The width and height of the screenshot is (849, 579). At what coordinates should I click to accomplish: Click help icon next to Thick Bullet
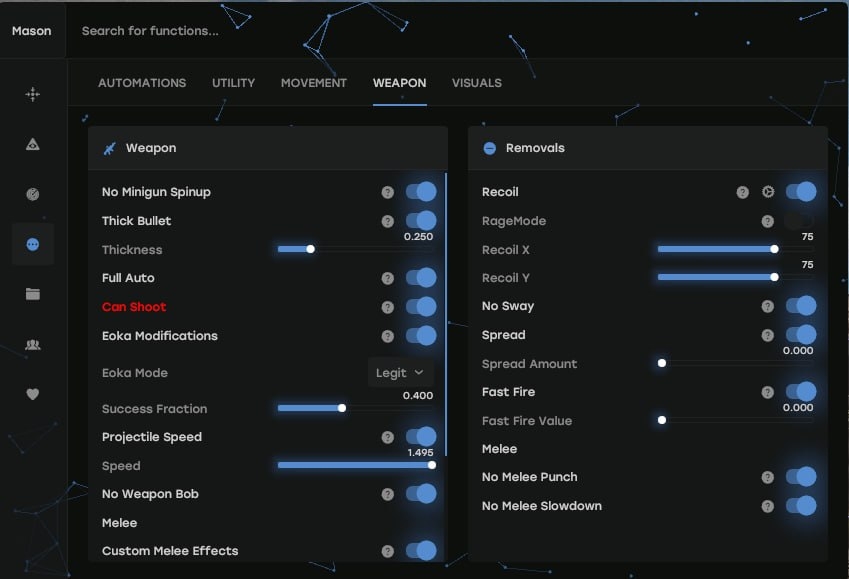pyautogui.click(x=387, y=221)
